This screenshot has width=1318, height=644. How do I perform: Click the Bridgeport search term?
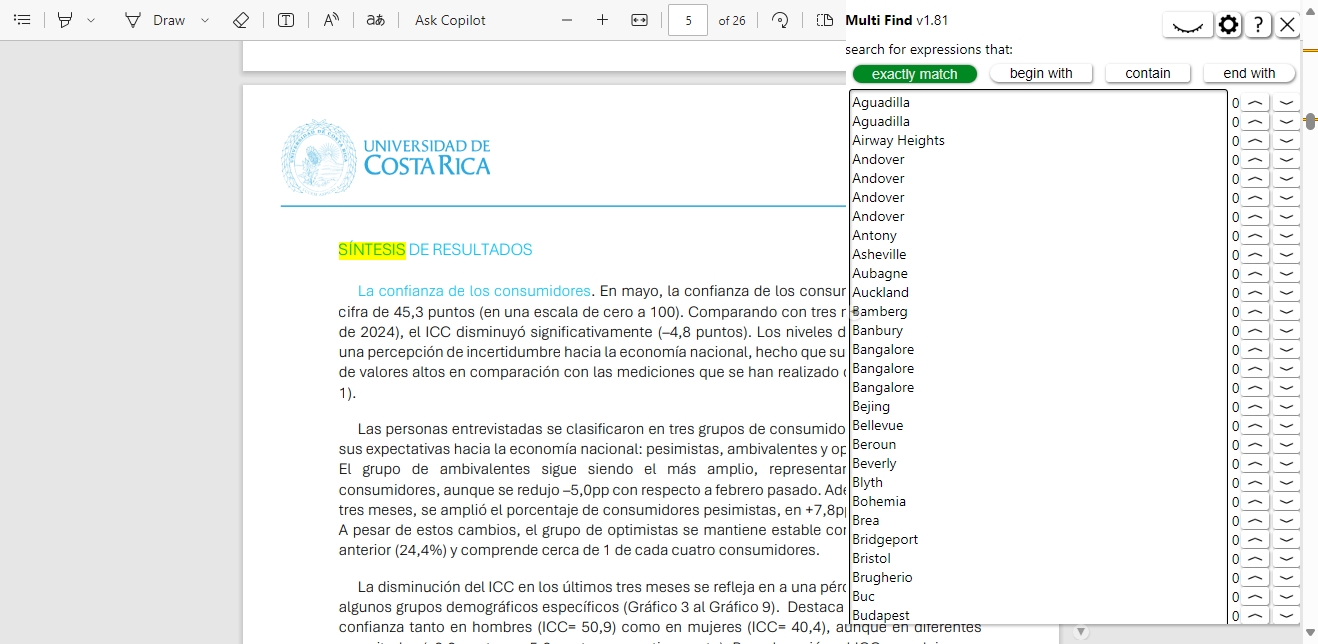885,540
